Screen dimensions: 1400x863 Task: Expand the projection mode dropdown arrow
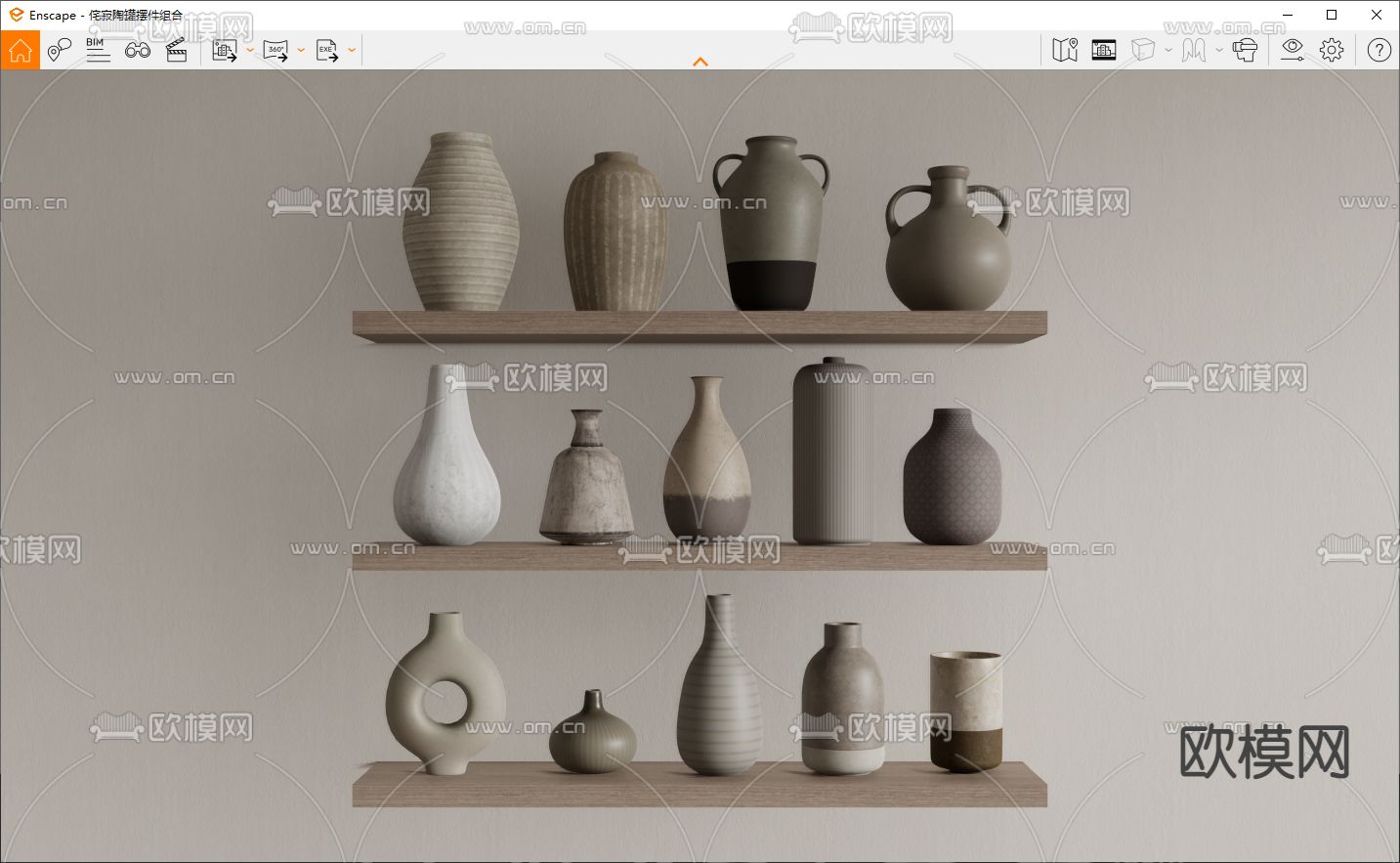(1168, 50)
